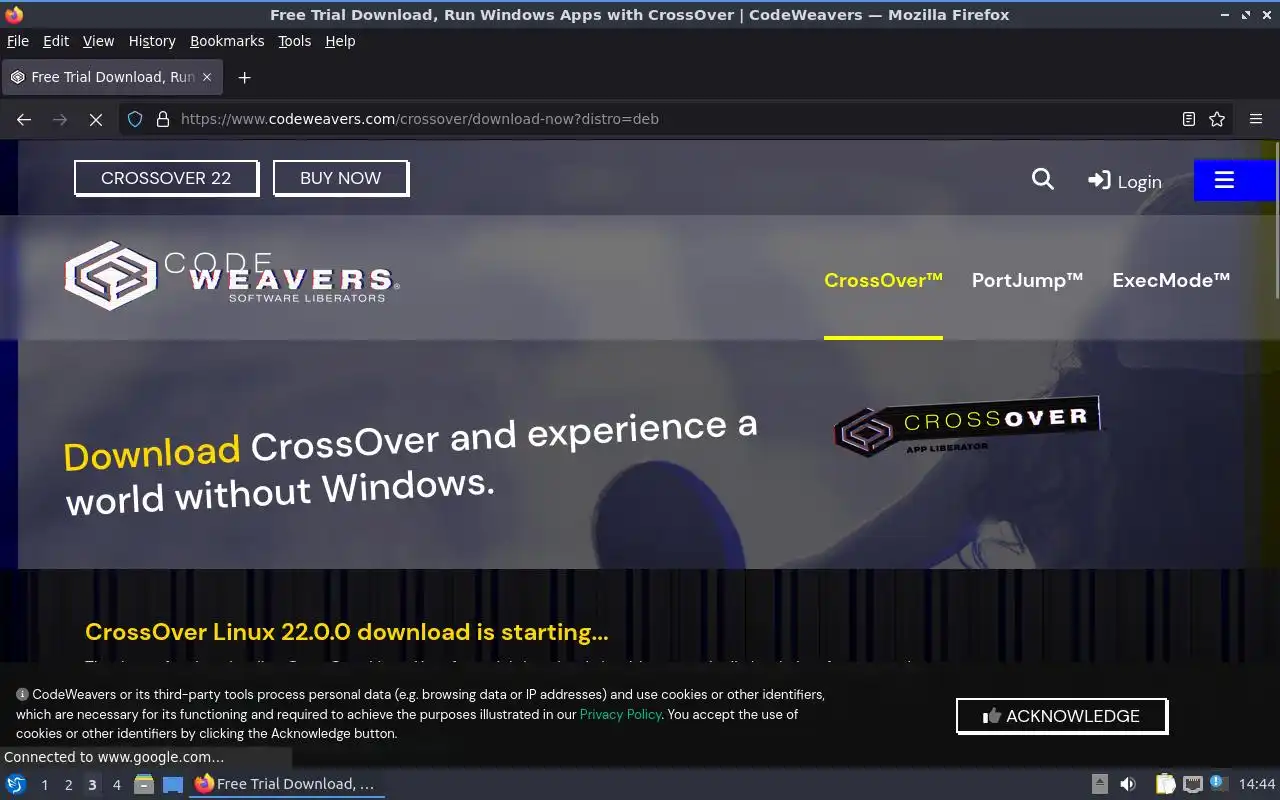The width and height of the screenshot is (1280, 800).
Task: Click the site security padlock icon
Action: point(163,119)
